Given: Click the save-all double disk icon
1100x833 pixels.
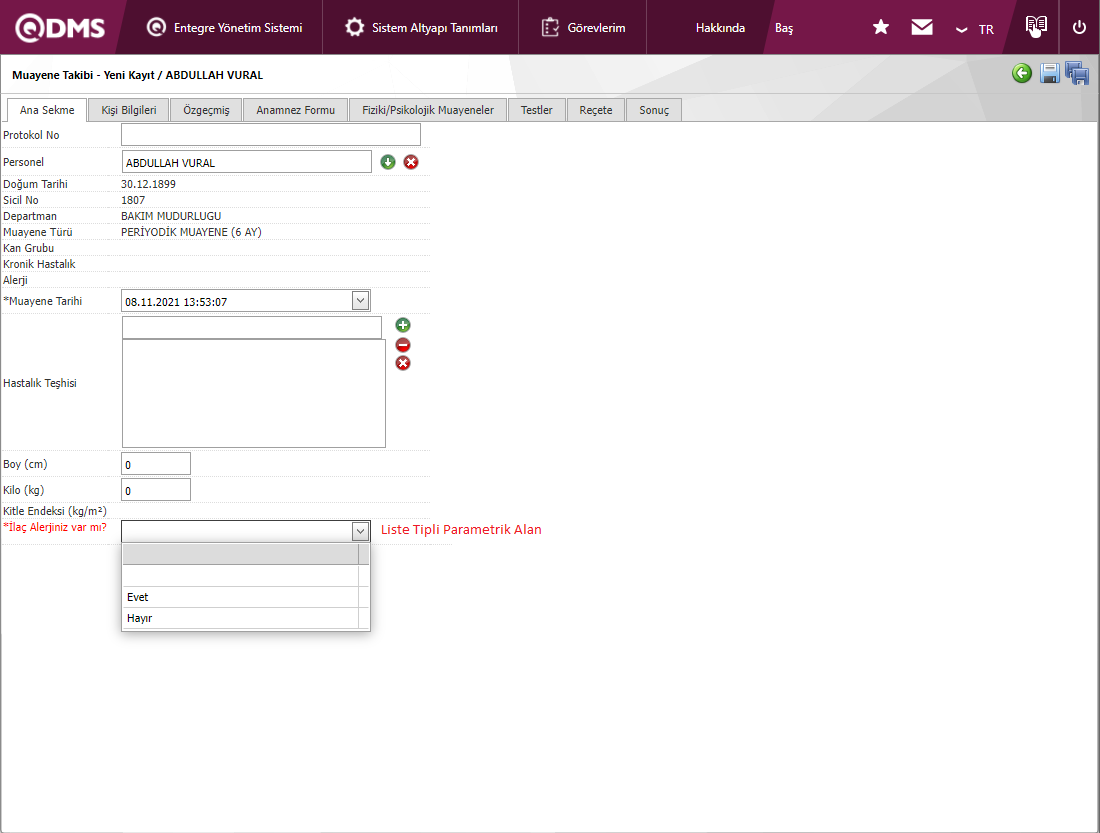Looking at the screenshot, I should [1077, 73].
